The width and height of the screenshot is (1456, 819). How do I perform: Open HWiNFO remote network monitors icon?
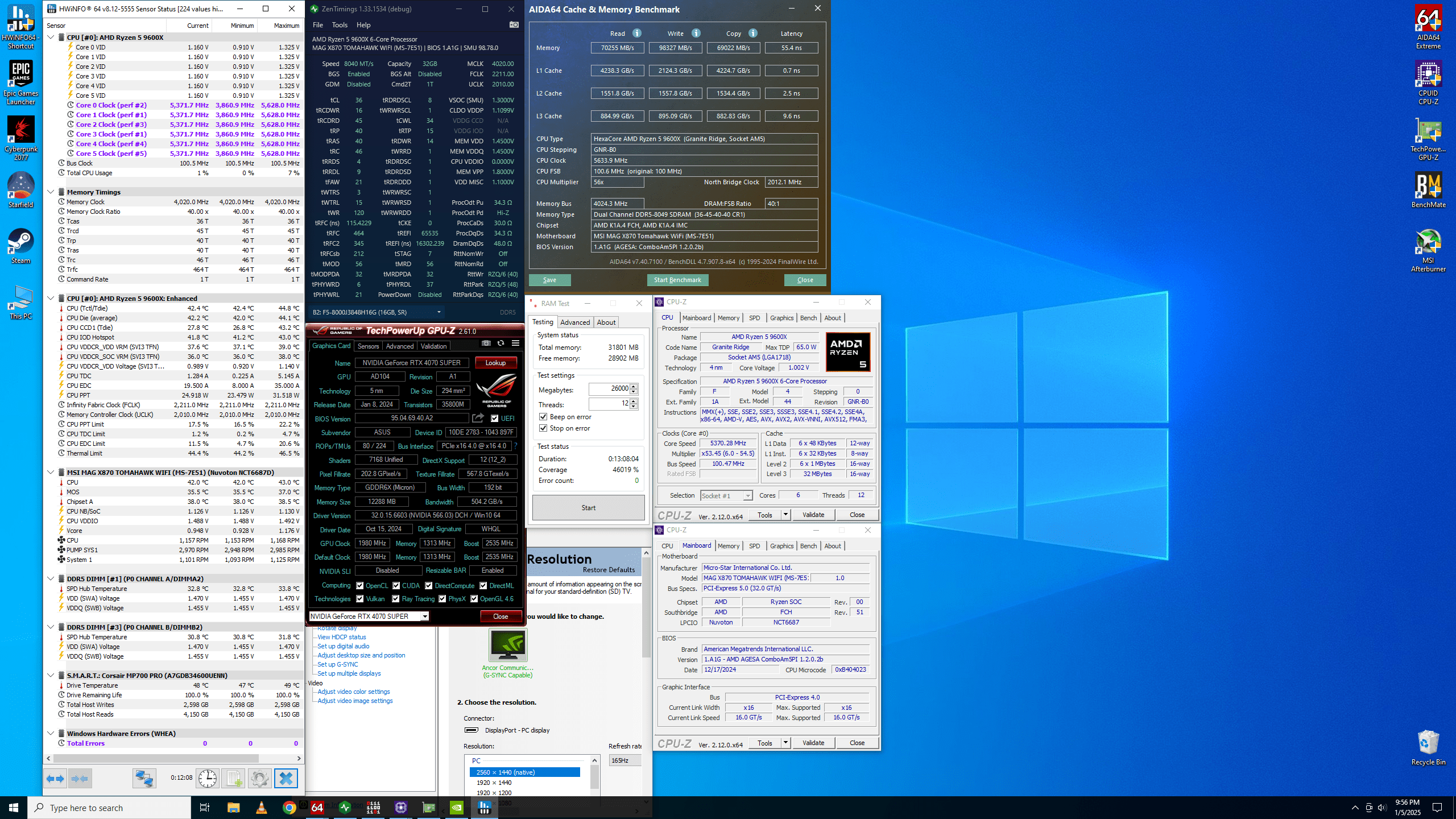point(144,778)
